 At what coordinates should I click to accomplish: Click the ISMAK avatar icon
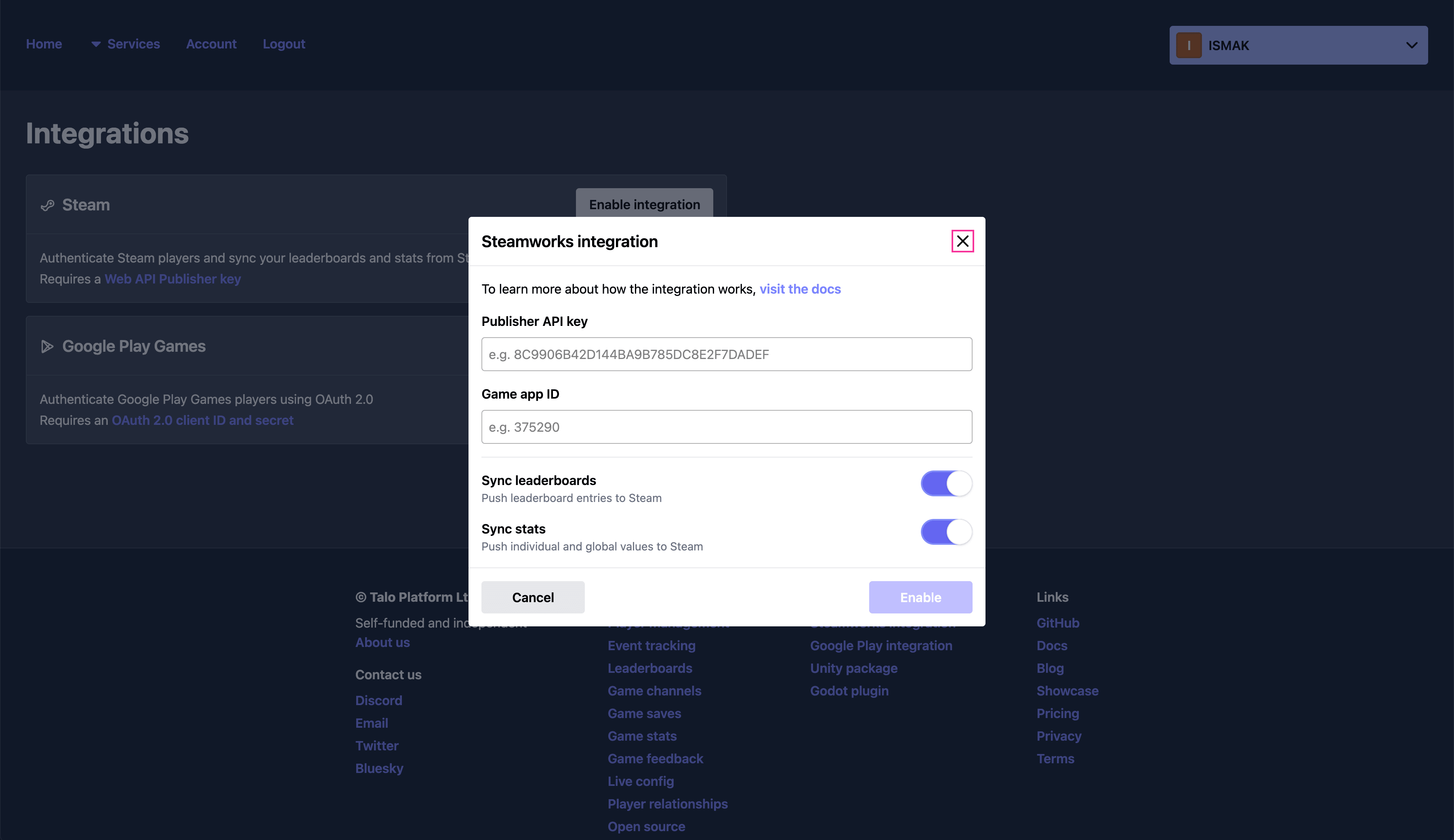1189,45
